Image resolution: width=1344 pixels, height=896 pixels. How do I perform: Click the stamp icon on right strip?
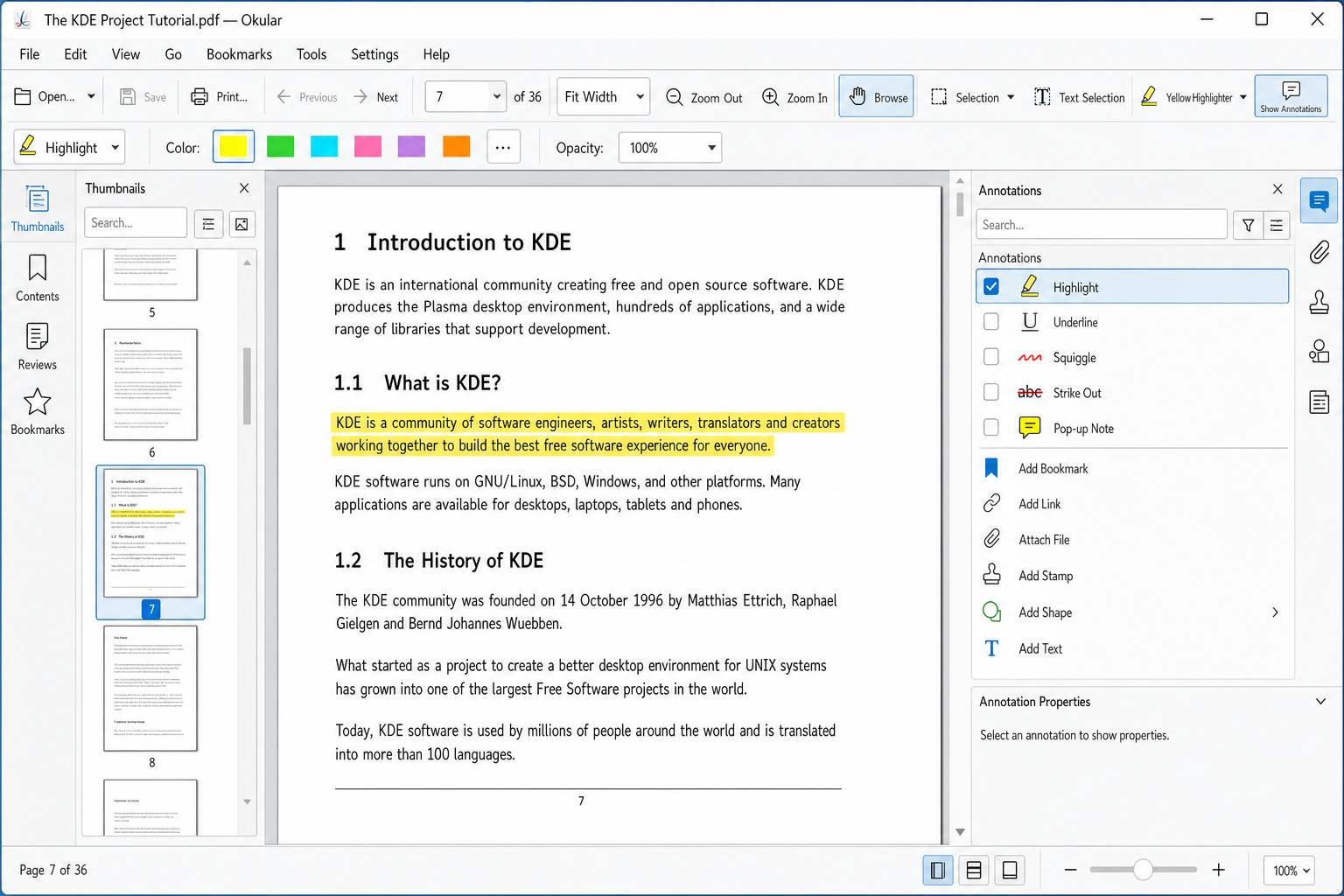[x=1319, y=302]
